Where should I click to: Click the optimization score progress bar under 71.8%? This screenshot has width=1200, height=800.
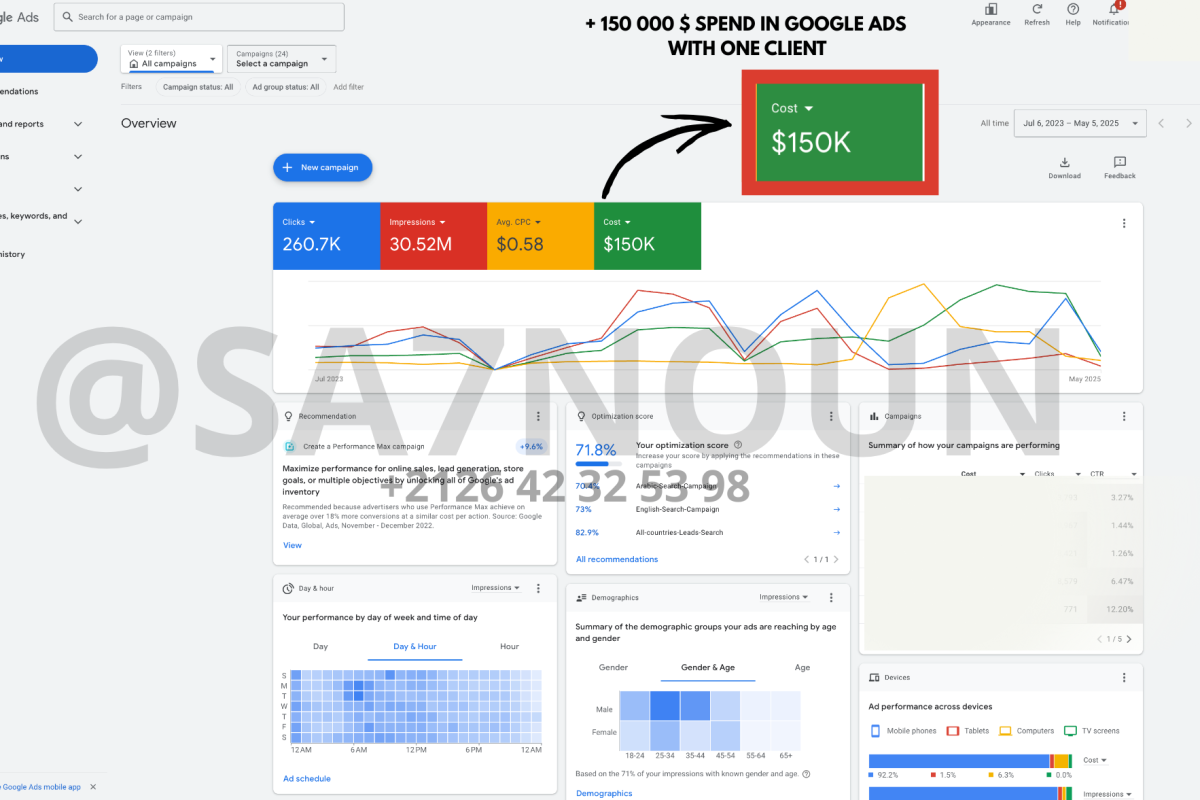click(x=597, y=464)
